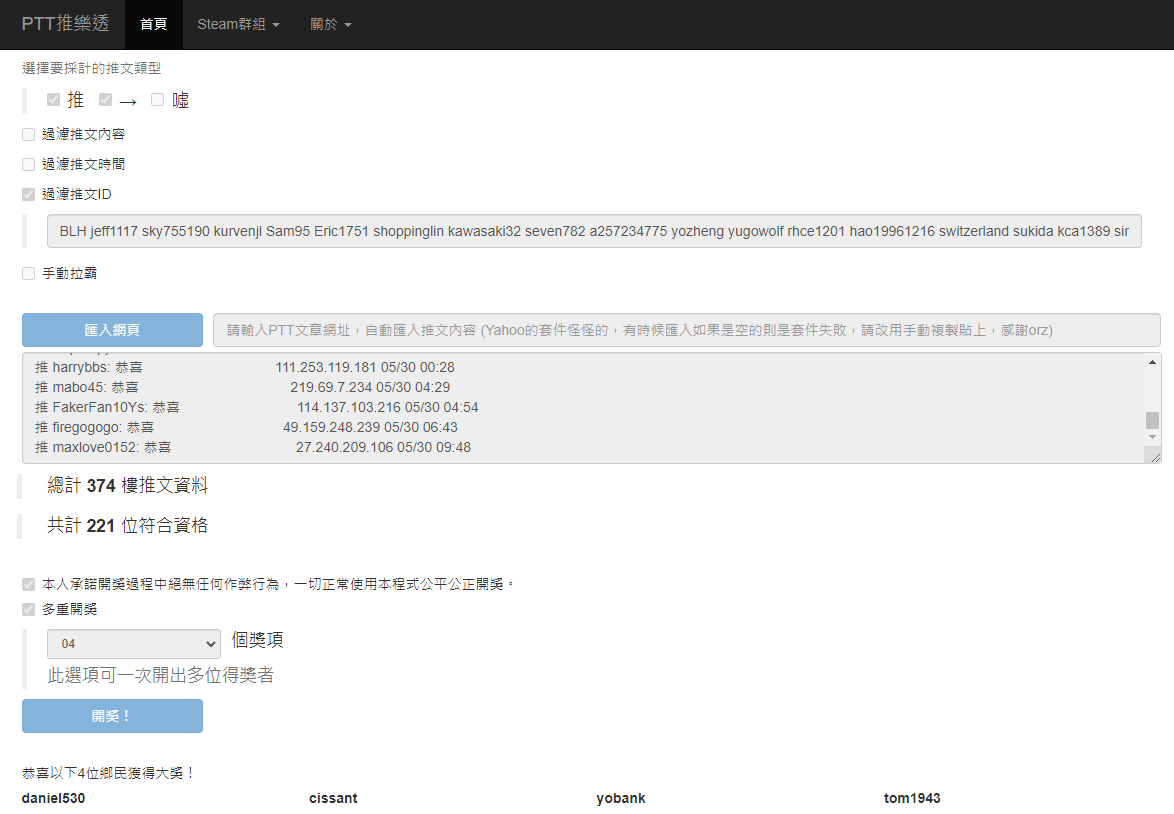Toggle the → arrow type checkbox
Screen dimensions: 1174x814
pos(106,100)
